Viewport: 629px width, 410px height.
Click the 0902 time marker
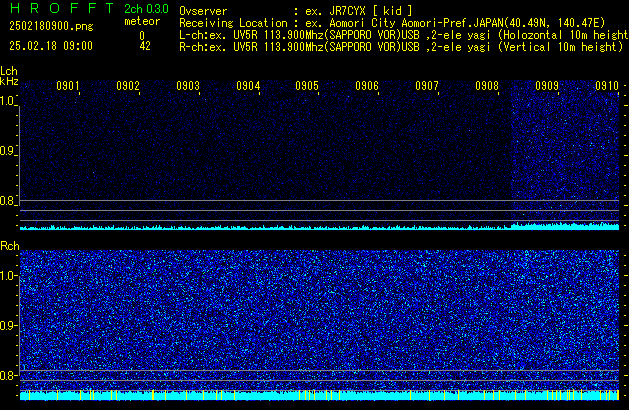point(128,86)
